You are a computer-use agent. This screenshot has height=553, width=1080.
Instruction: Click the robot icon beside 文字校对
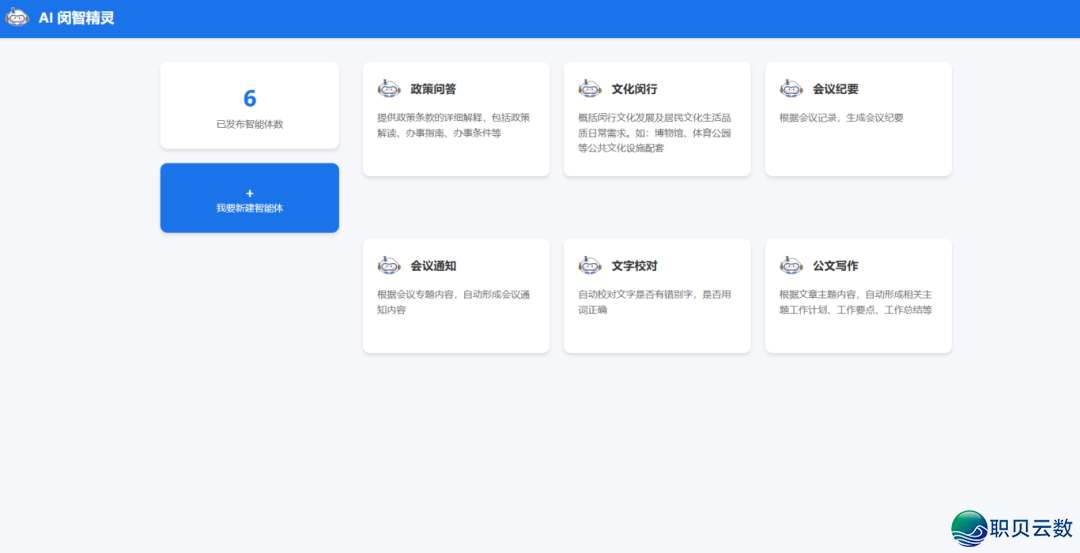590,266
